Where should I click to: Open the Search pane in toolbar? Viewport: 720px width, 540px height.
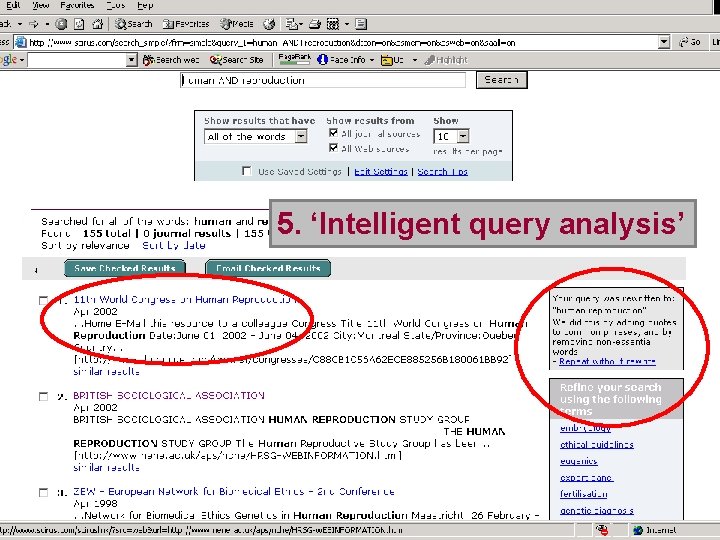coord(134,23)
